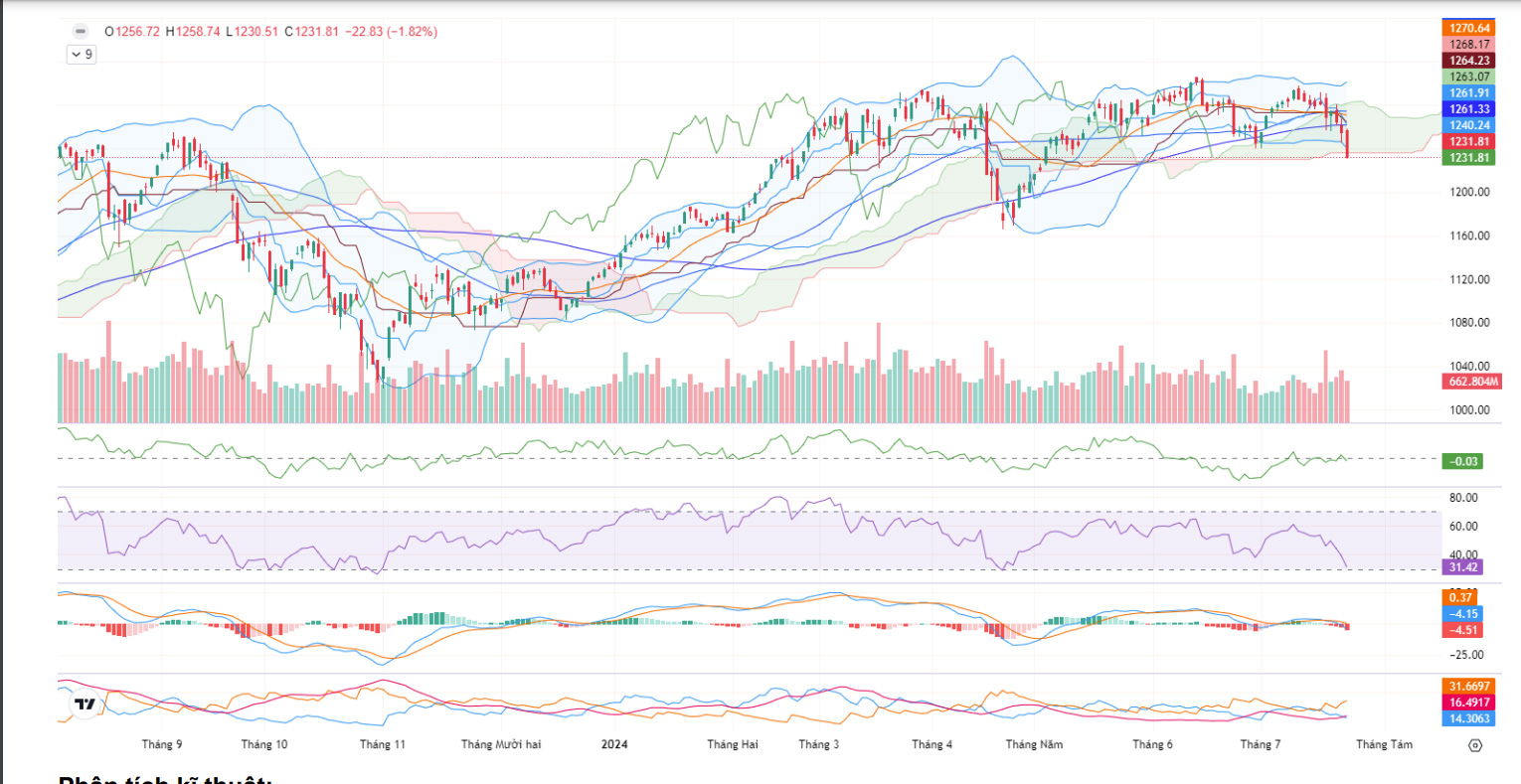Click the dark blue 1261.33 price label
The image size is (1521, 784).
tap(1468, 109)
